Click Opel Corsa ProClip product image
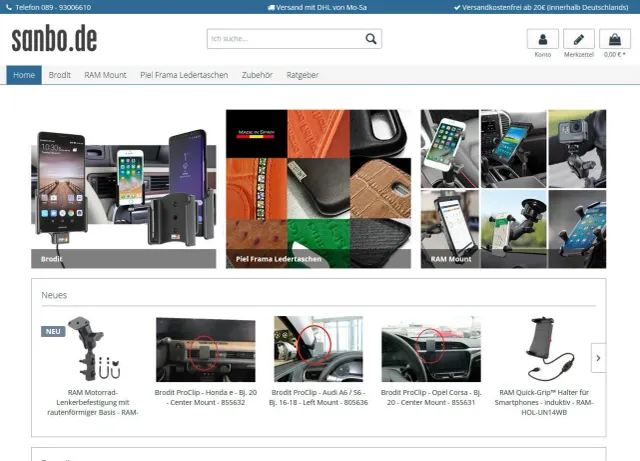Screen dimensions: 640x461 pyautogui.click(x=431, y=350)
